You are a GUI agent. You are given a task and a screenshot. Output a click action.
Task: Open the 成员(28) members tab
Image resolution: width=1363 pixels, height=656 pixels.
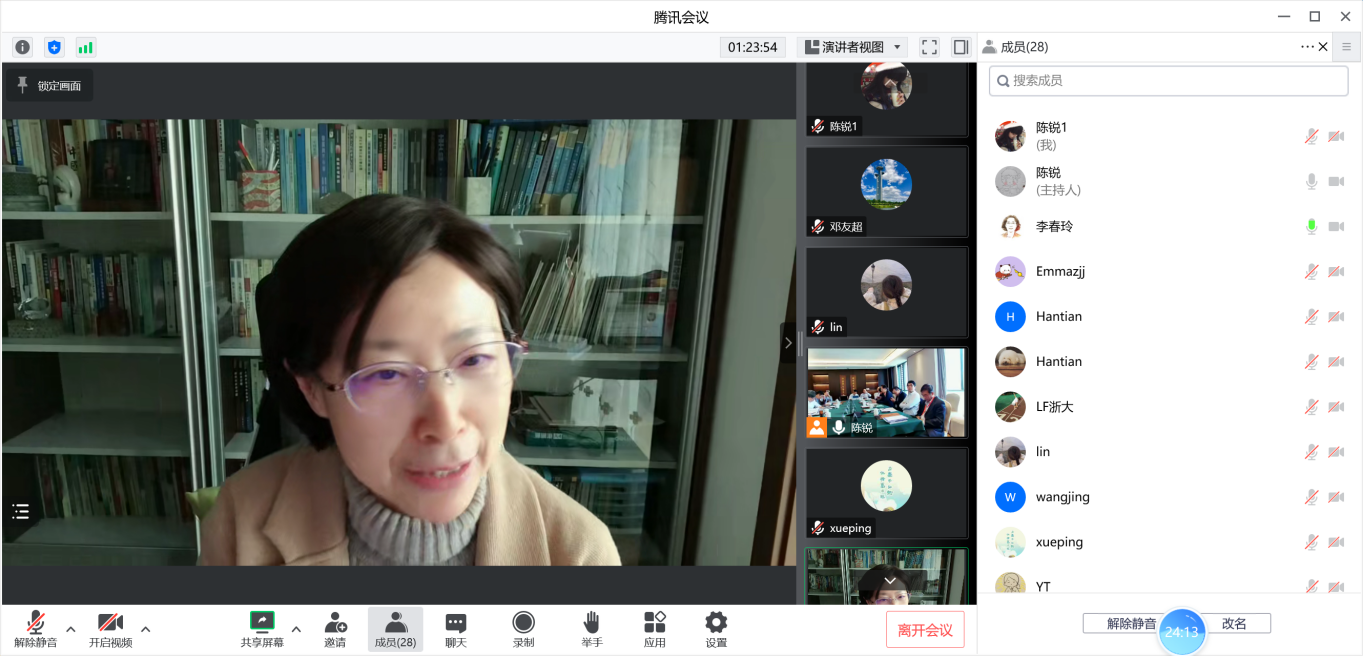pos(395,630)
